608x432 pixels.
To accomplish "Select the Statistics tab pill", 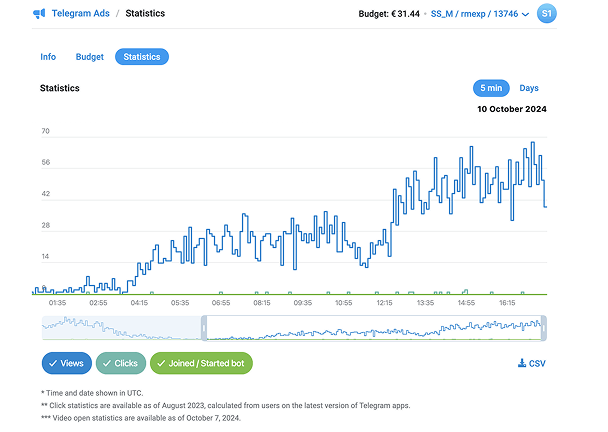I will [142, 57].
